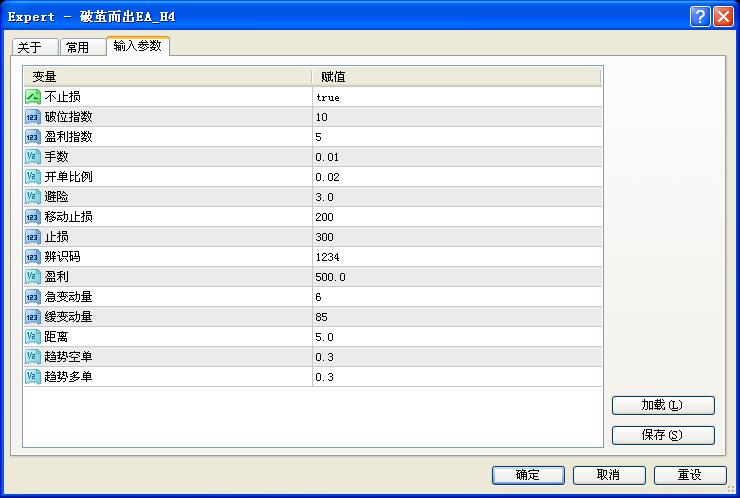Select the 输入参数 tab
The width and height of the screenshot is (740, 498).
(x=138, y=46)
